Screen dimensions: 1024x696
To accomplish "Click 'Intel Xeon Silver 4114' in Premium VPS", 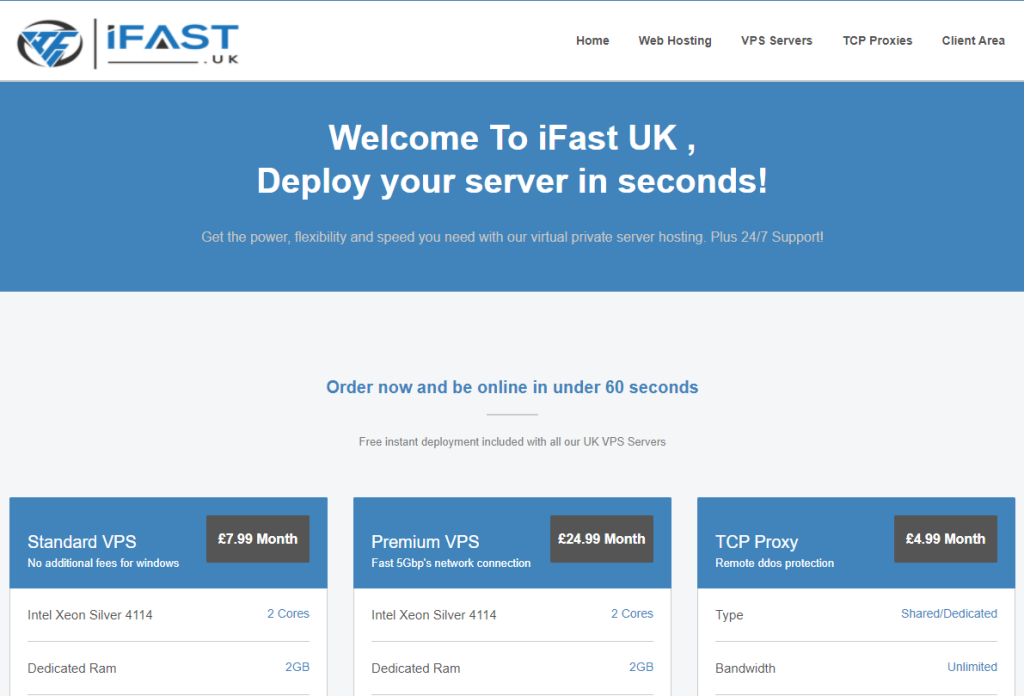I will point(434,615).
